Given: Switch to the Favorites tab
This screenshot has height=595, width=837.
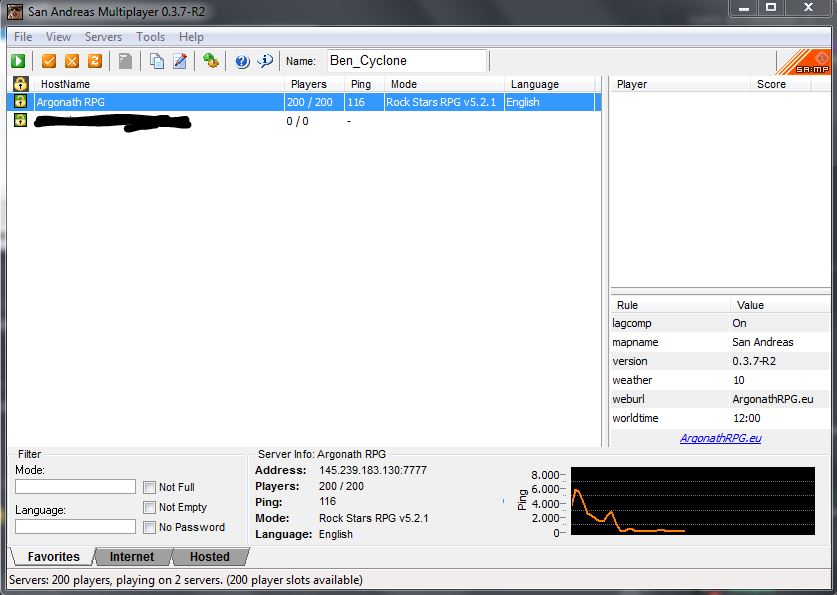Looking at the screenshot, I should 53,557.
